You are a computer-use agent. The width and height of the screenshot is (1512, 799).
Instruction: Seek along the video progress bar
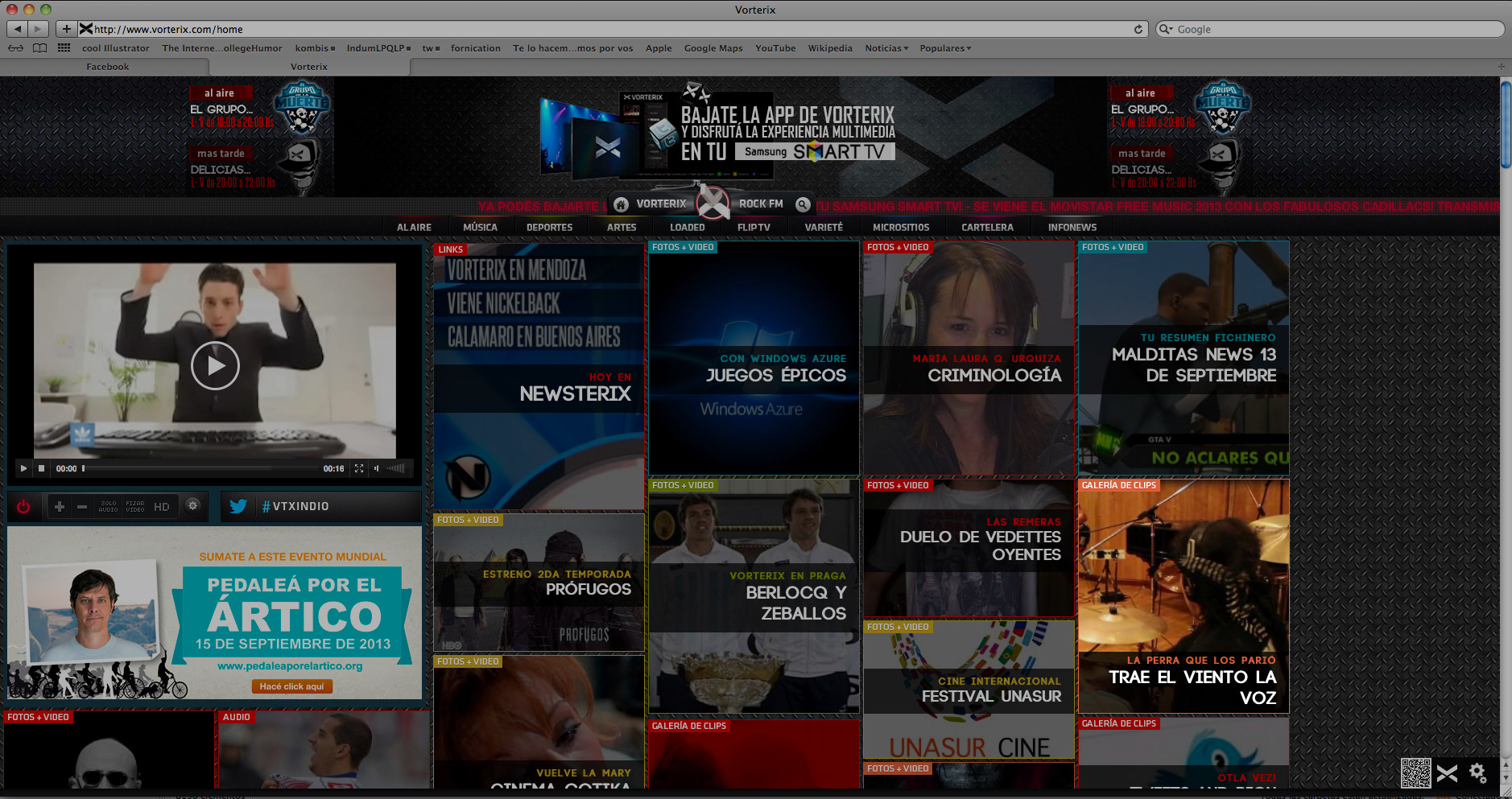tap(200, 468)
